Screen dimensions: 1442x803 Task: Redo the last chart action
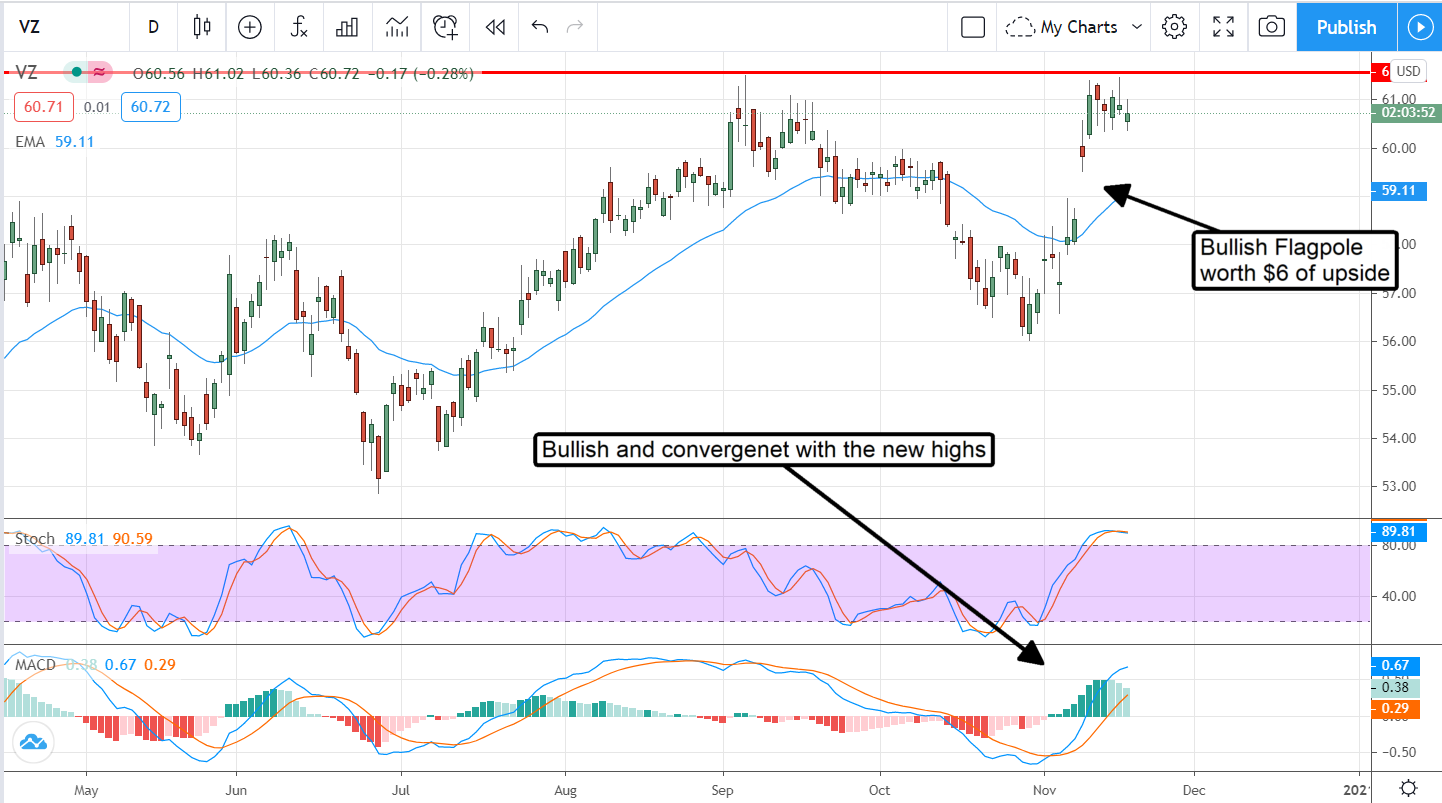click(575, 27)
